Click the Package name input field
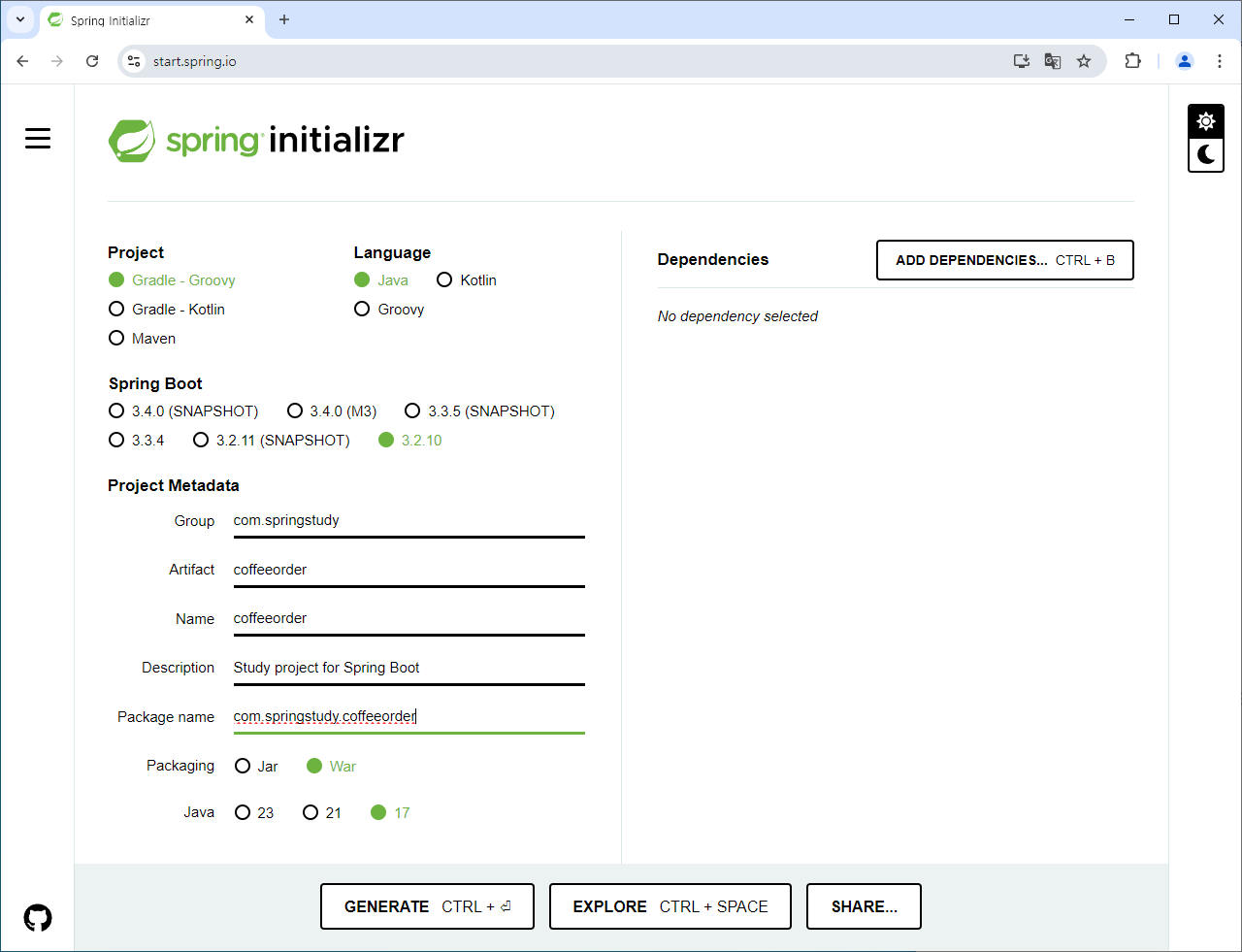Image resolution: width=1242 pixels, height=952 pixels. (409, 717)
